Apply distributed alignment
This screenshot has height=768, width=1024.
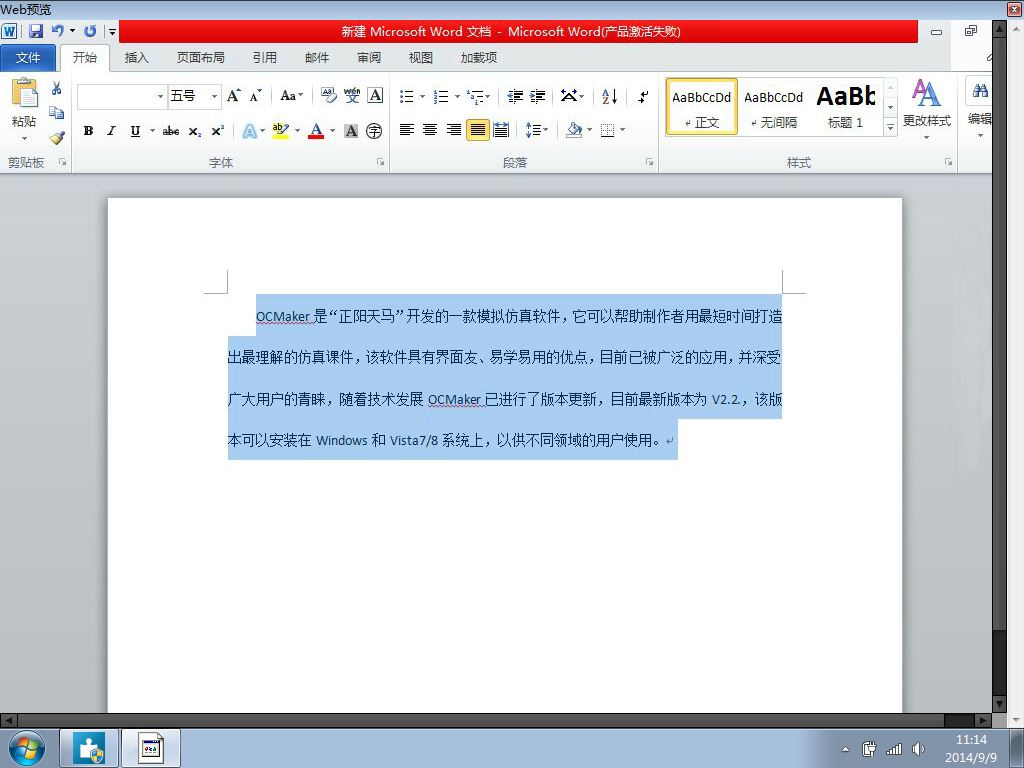[501, 130]
